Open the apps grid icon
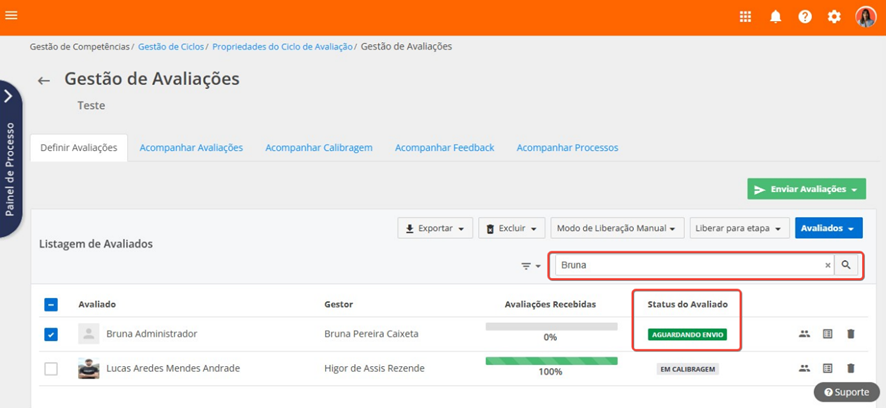The width and height of the screenshot is (886, 408). (x=745, y=17)
